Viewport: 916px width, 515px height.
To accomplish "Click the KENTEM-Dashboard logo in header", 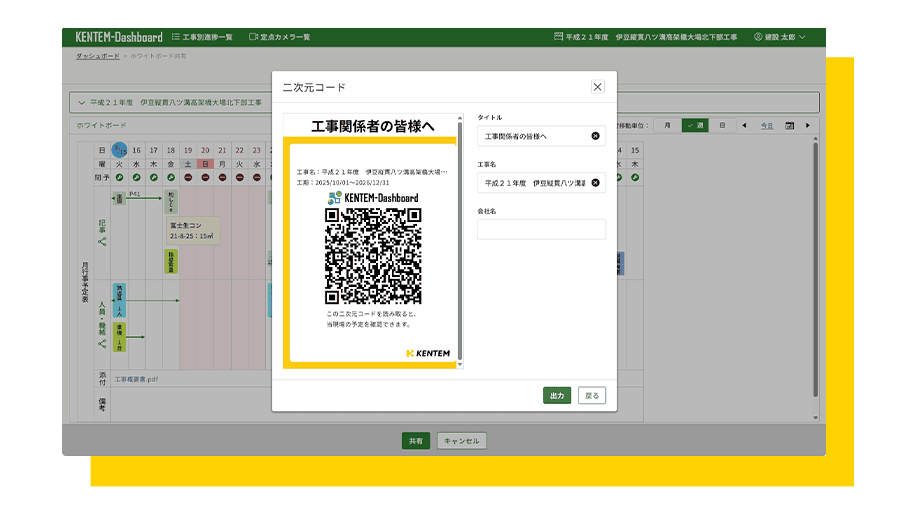I will coord(119,37).
